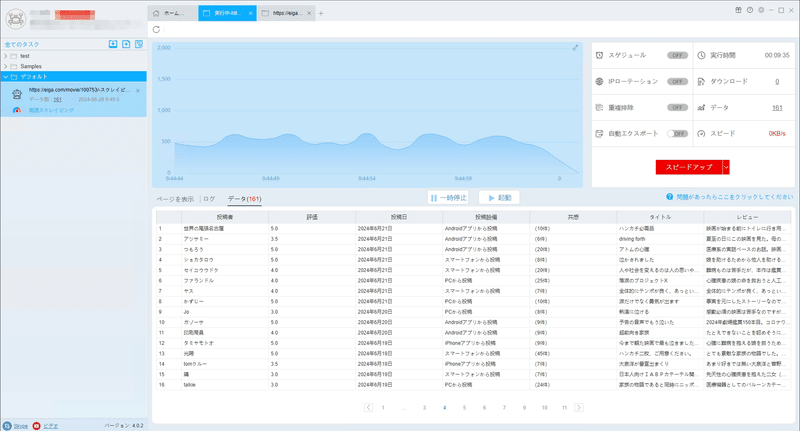Image resolution: width=800 pixels, height=431 pixels.
Task: Click the ビデオ link in status bar
Action: pyautogui.click(x=51, y=426)
